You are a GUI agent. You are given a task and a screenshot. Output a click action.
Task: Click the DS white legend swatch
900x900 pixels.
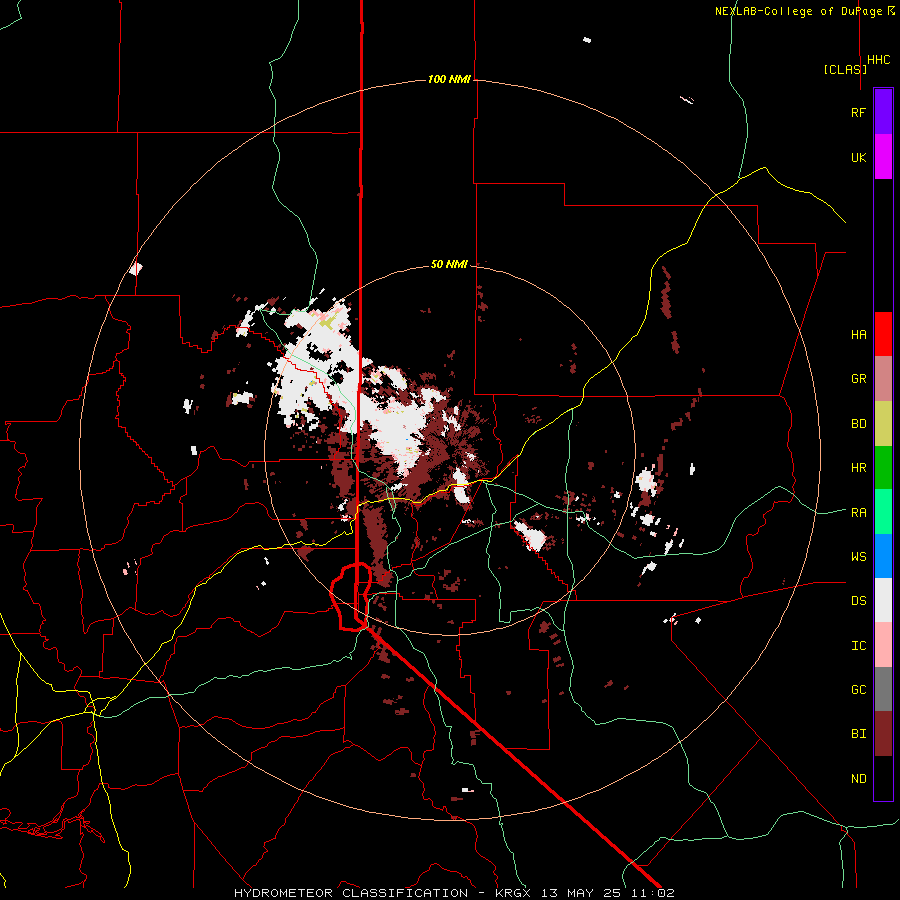click(883, 600)
